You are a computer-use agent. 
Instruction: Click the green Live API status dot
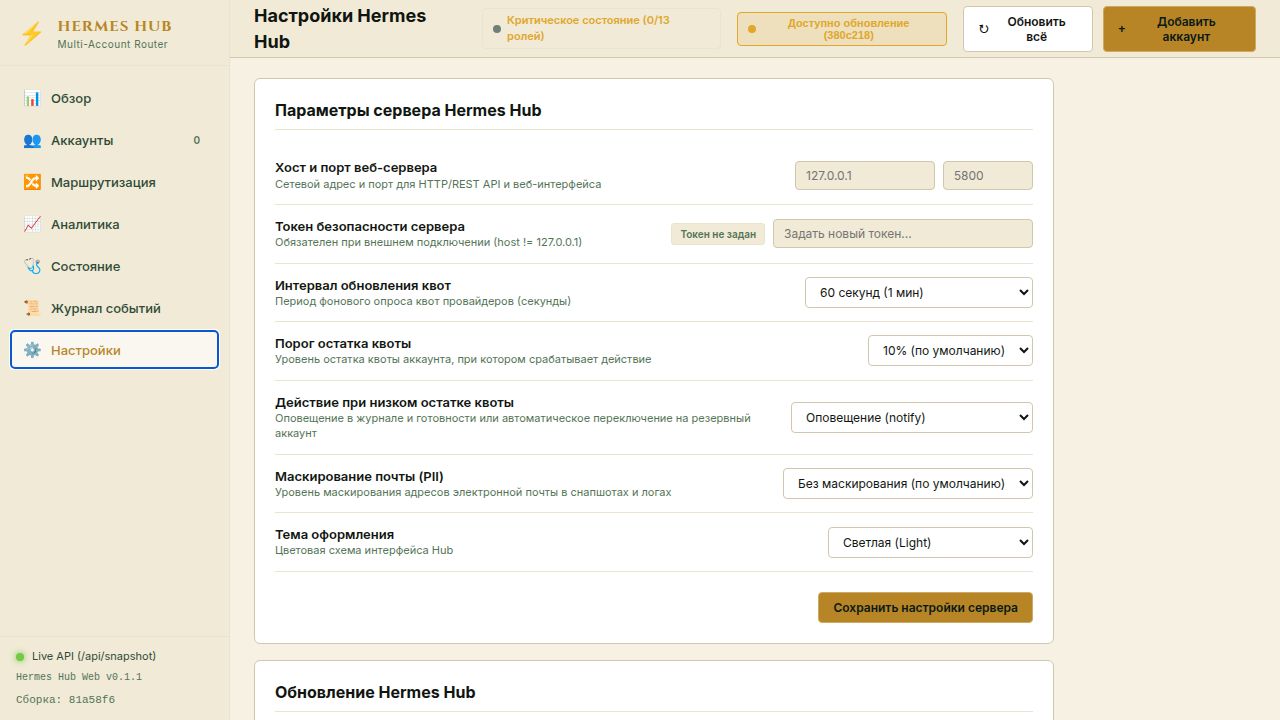point(20,657)
